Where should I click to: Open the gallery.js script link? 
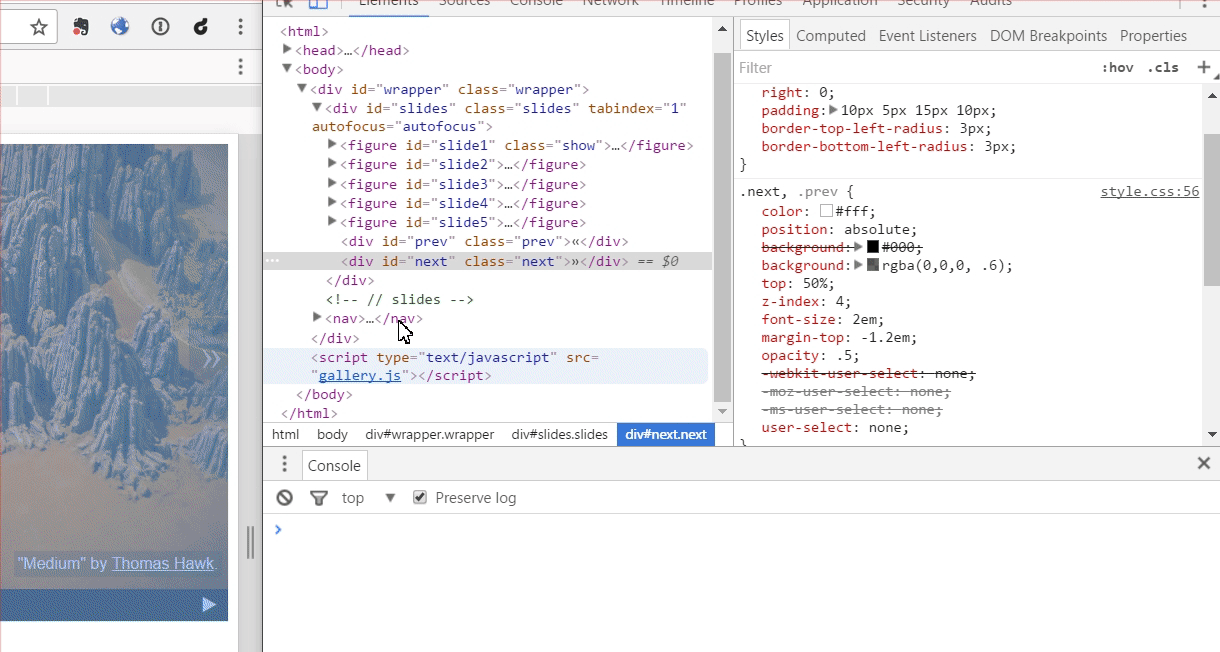pyautogui.click(x=359, y=376)
